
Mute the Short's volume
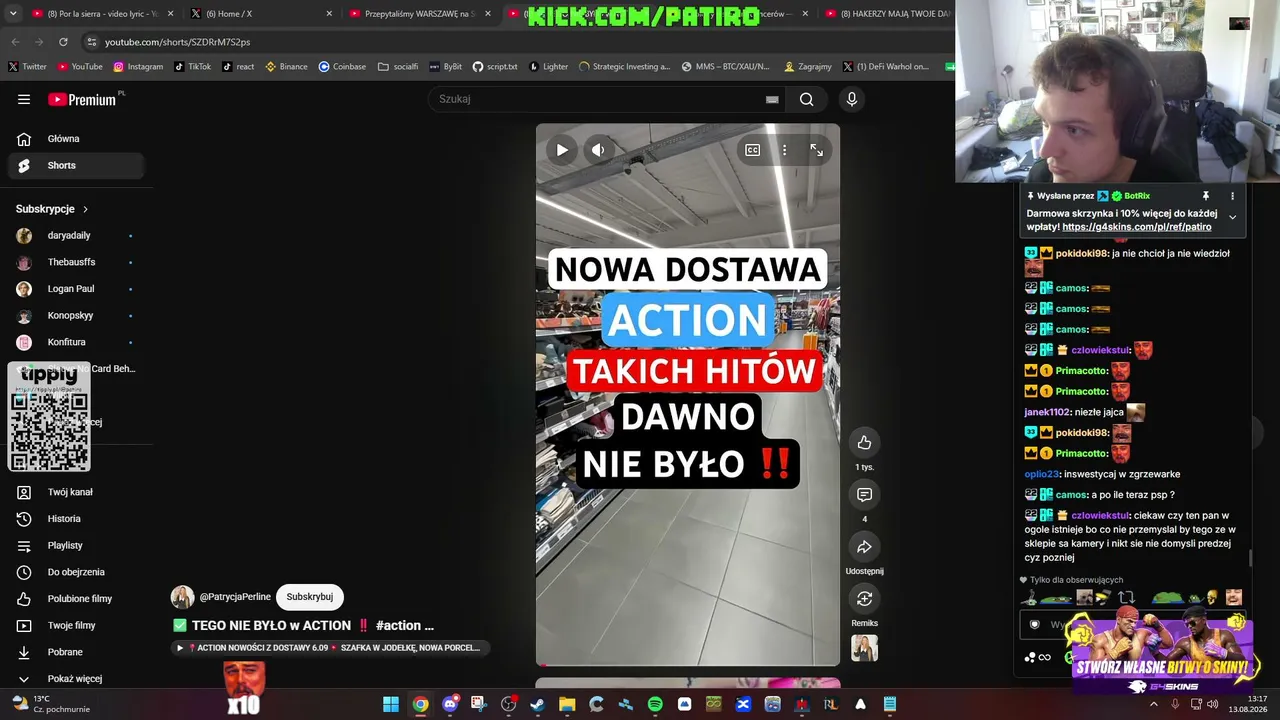[x=598, y=150]
